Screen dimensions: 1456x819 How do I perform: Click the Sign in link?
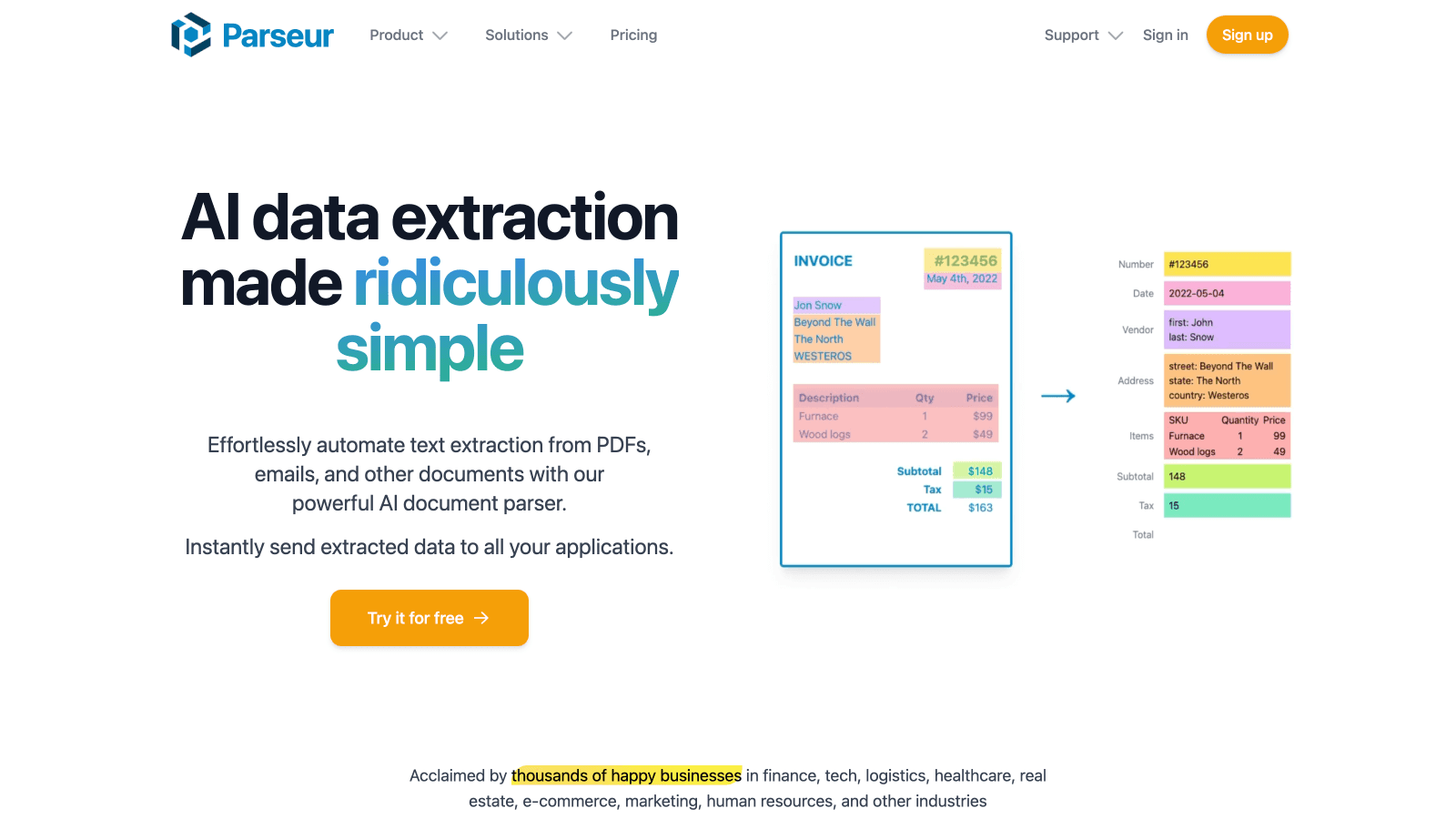pos(1166,35)
